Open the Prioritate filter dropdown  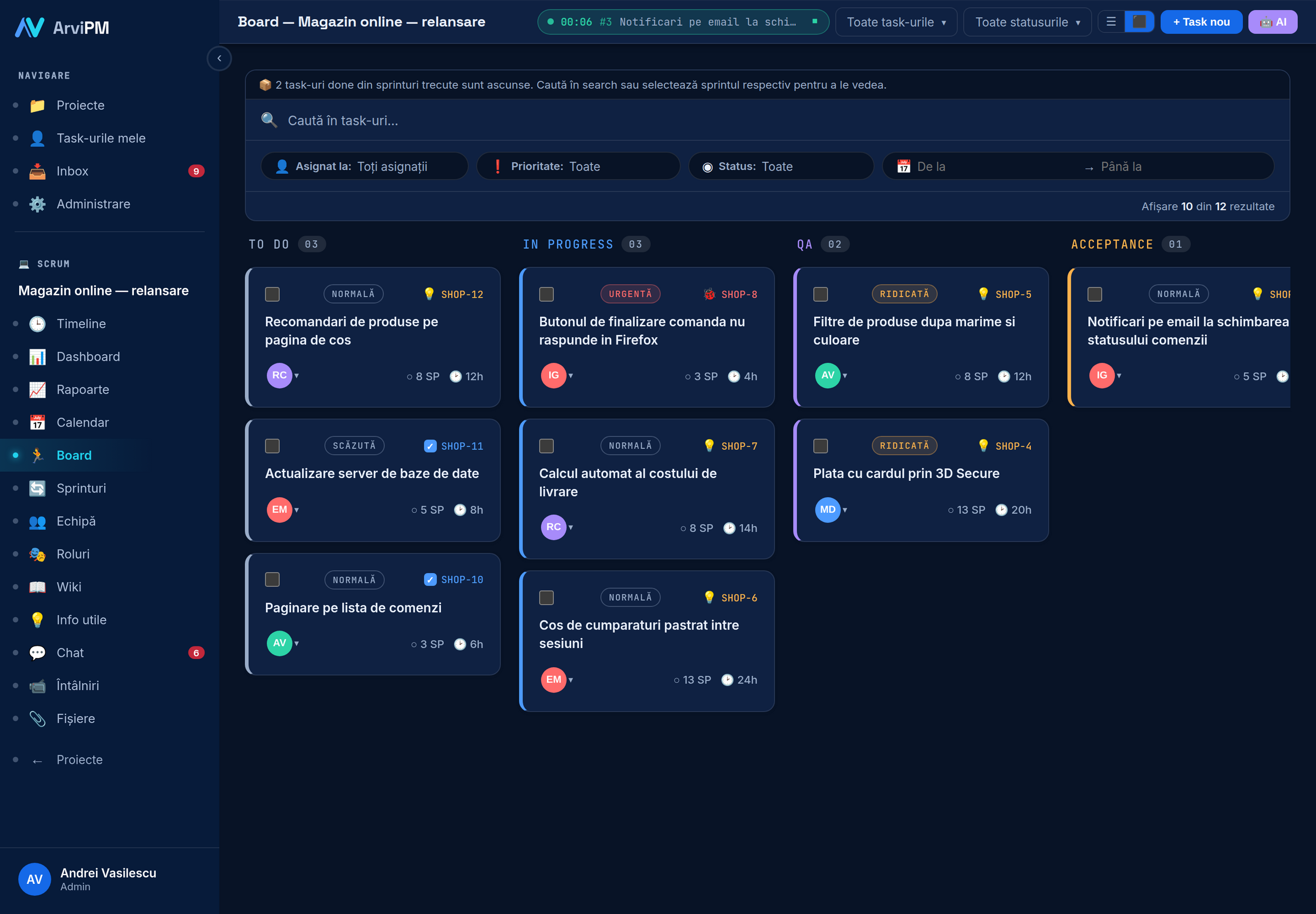[578, 167]
